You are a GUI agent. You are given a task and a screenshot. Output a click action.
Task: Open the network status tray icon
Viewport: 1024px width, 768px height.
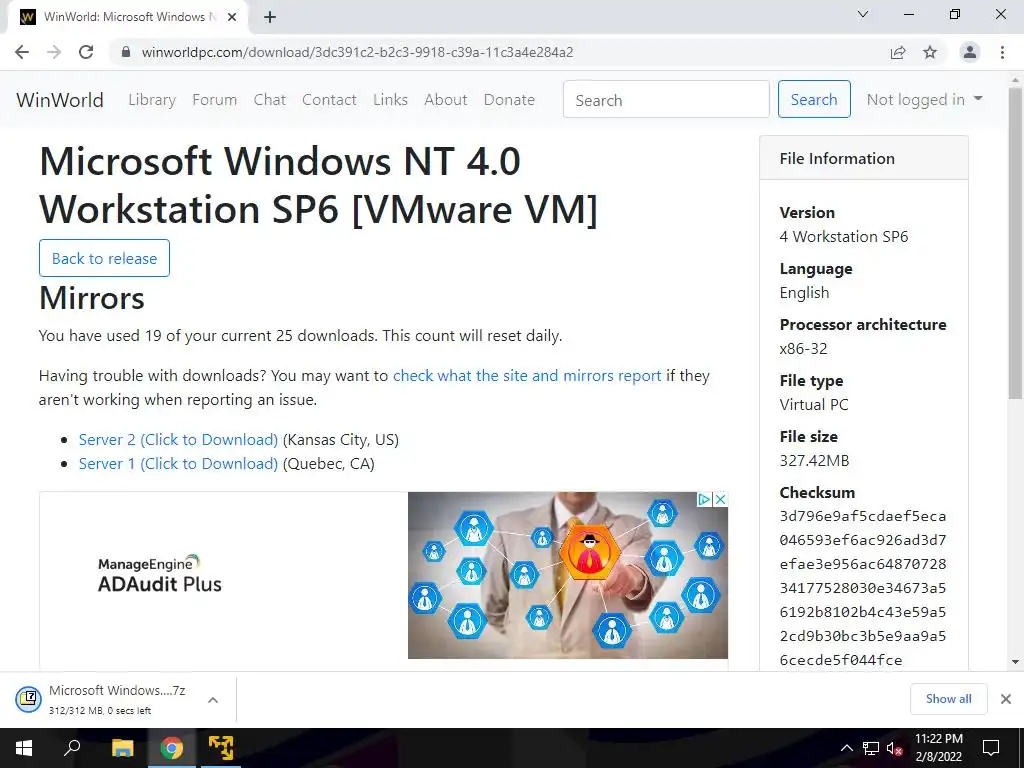(871, 748)
